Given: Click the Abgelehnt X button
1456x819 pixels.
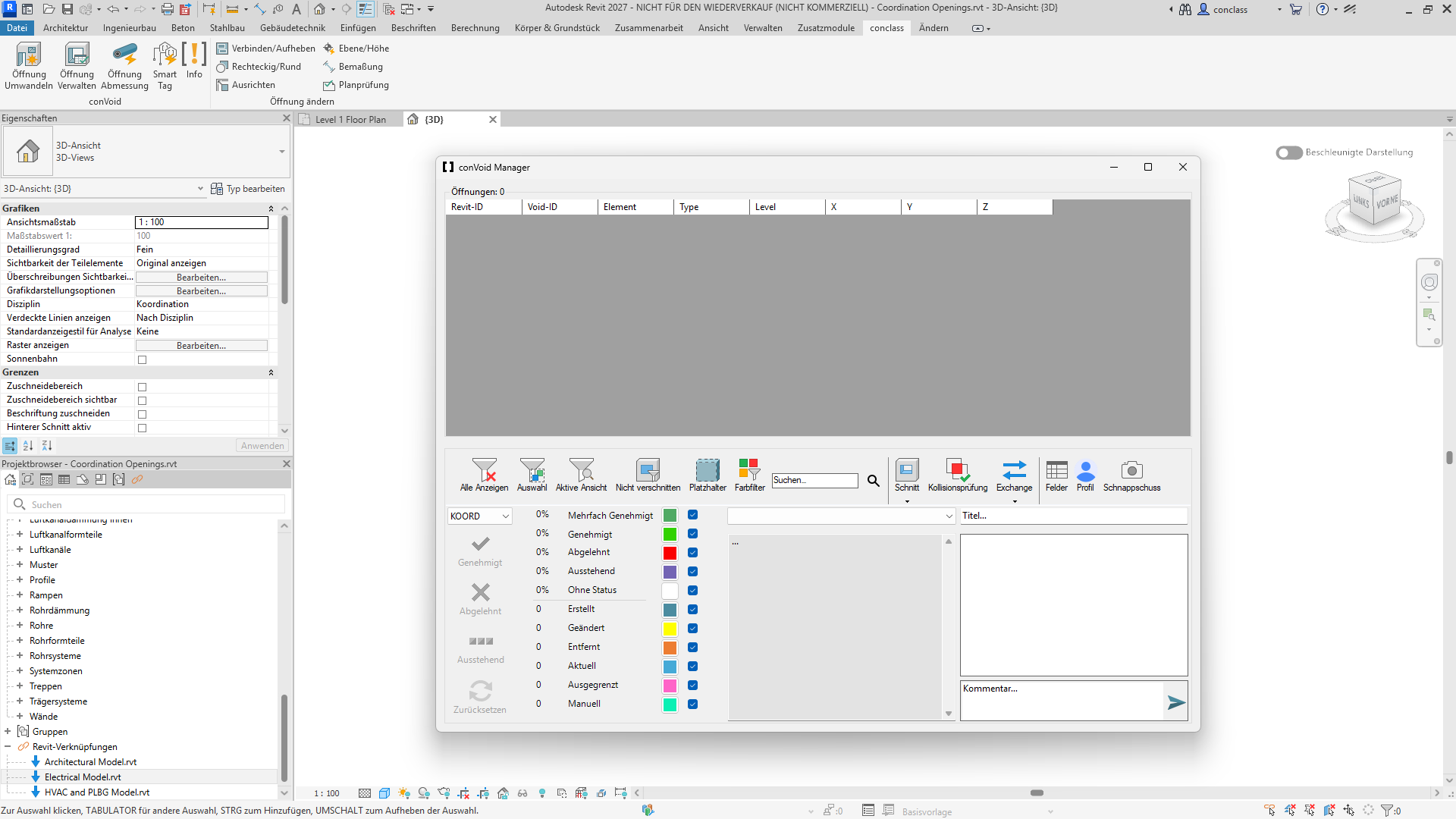Looking at the screenshot, I should (x=480, y=599).
